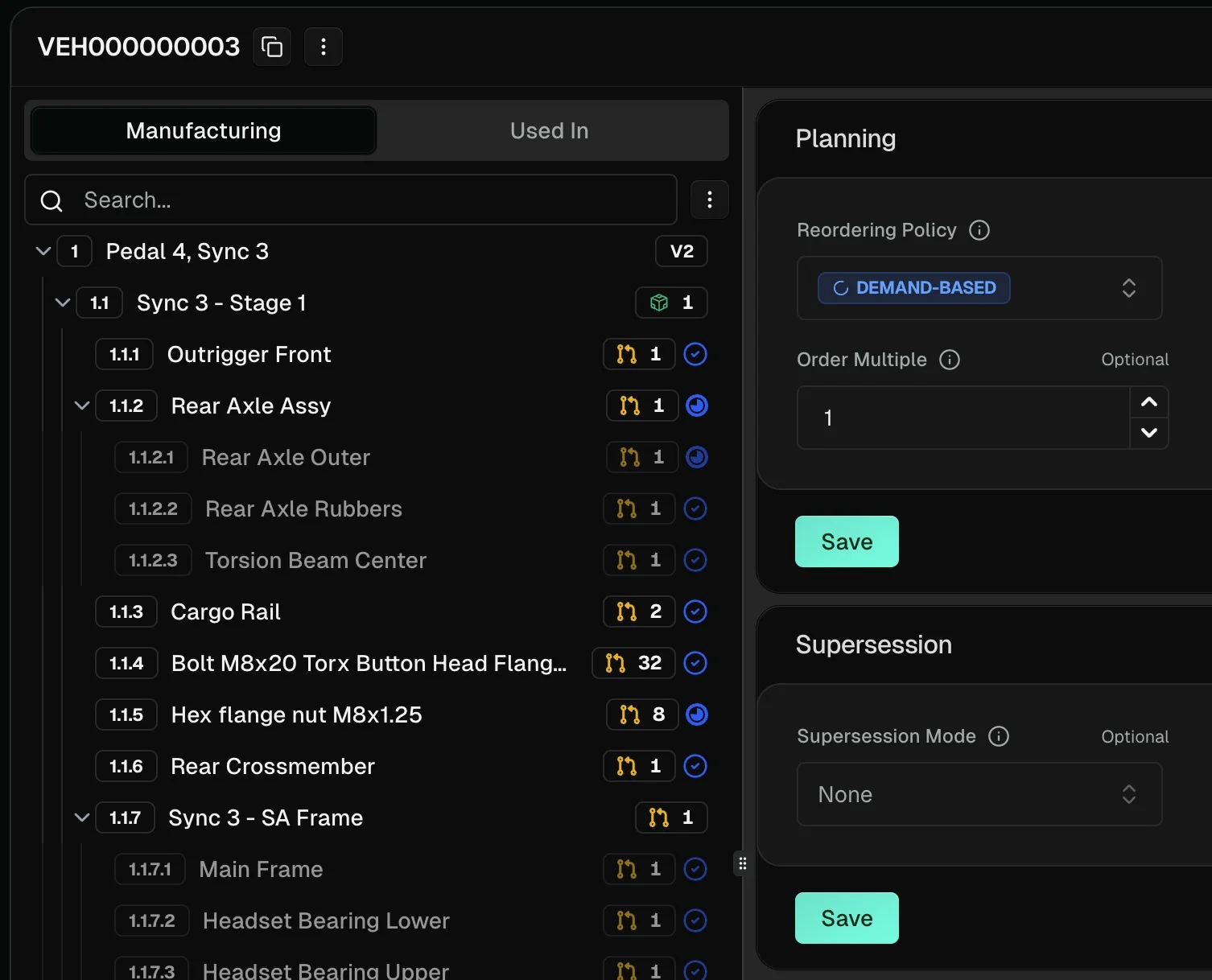Click status check icon for Outrigger Front
Screen dimensions: 1212x980
click(695, 354)
